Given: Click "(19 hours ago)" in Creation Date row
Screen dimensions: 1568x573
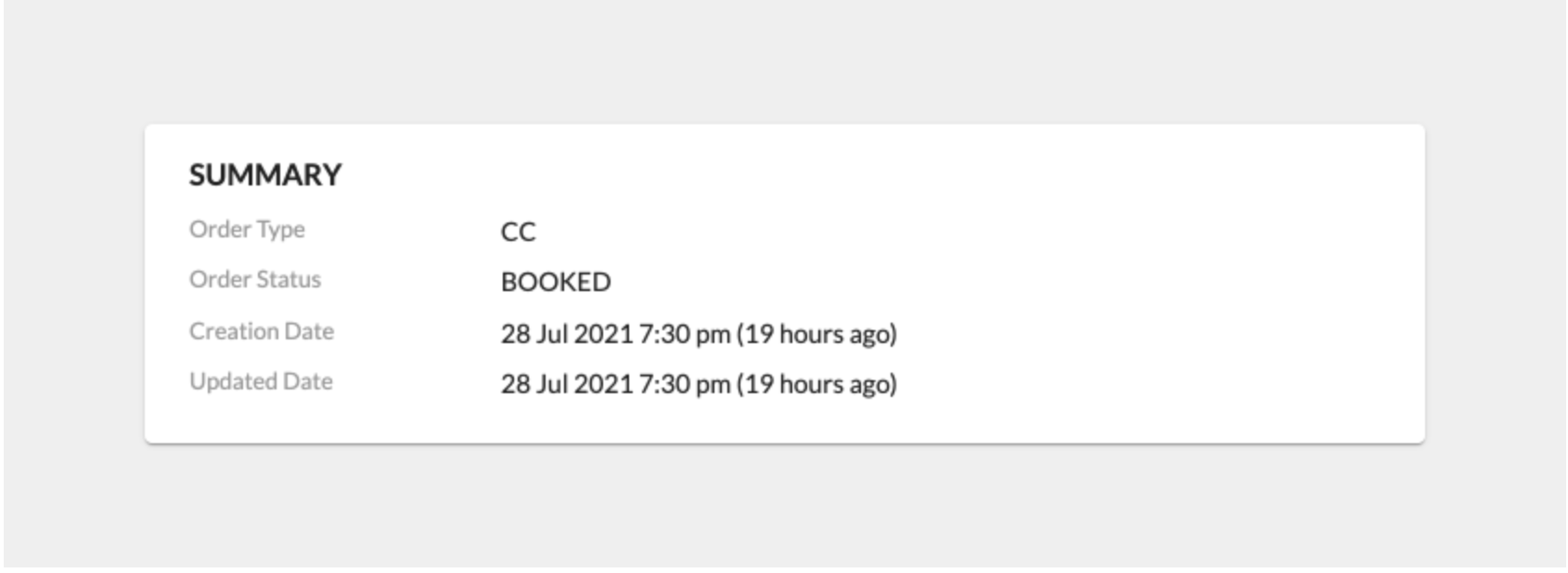Looking at the screenshot, I should pos(816,334).
